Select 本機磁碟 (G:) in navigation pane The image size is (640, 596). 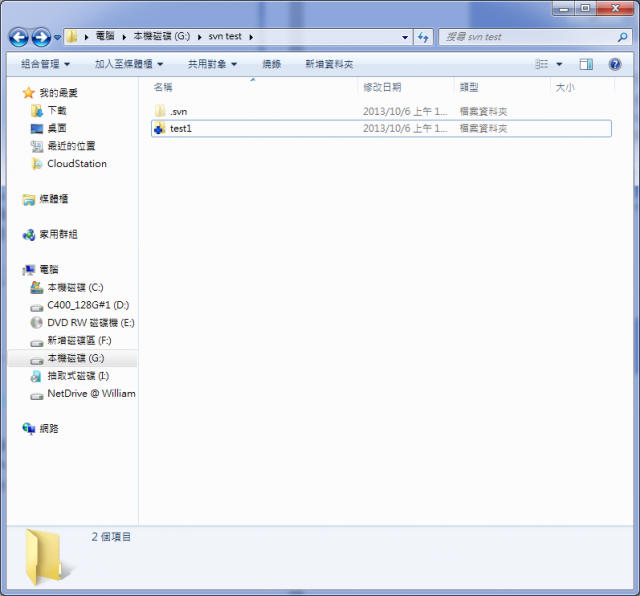pyautogui.click(x=76, y=358)
